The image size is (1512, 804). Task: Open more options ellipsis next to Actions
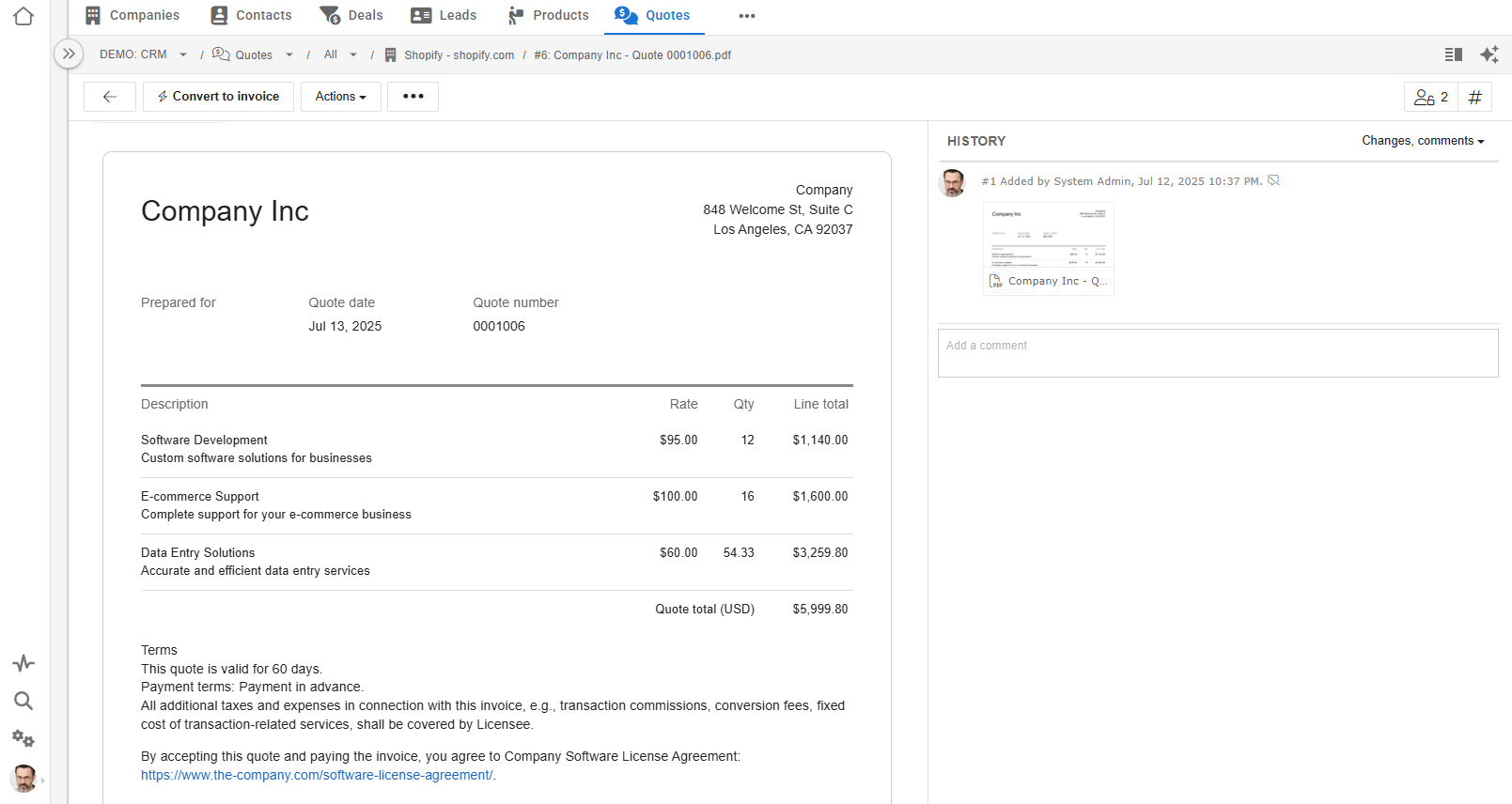(x=413, y=97)
